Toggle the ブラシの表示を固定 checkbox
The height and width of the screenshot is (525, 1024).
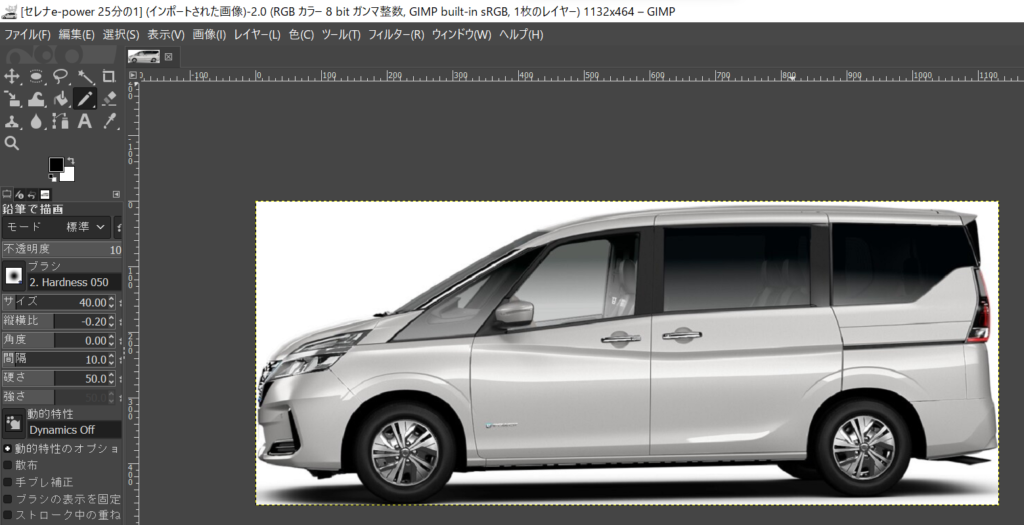8,498
